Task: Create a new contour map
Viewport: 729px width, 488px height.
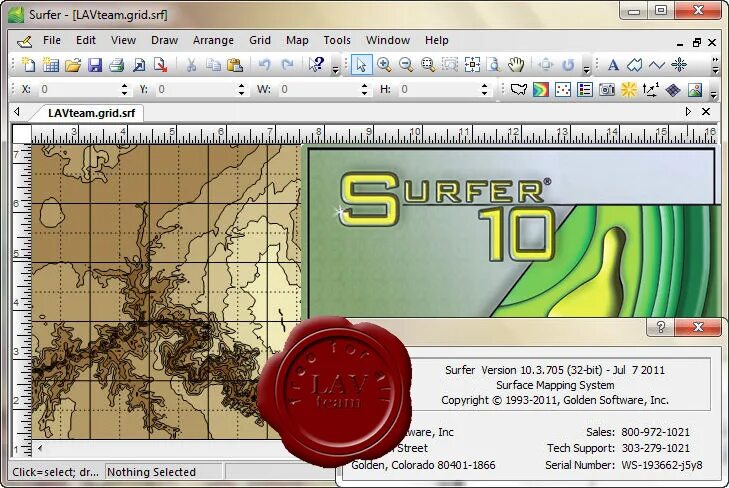Action: (540, 89)
